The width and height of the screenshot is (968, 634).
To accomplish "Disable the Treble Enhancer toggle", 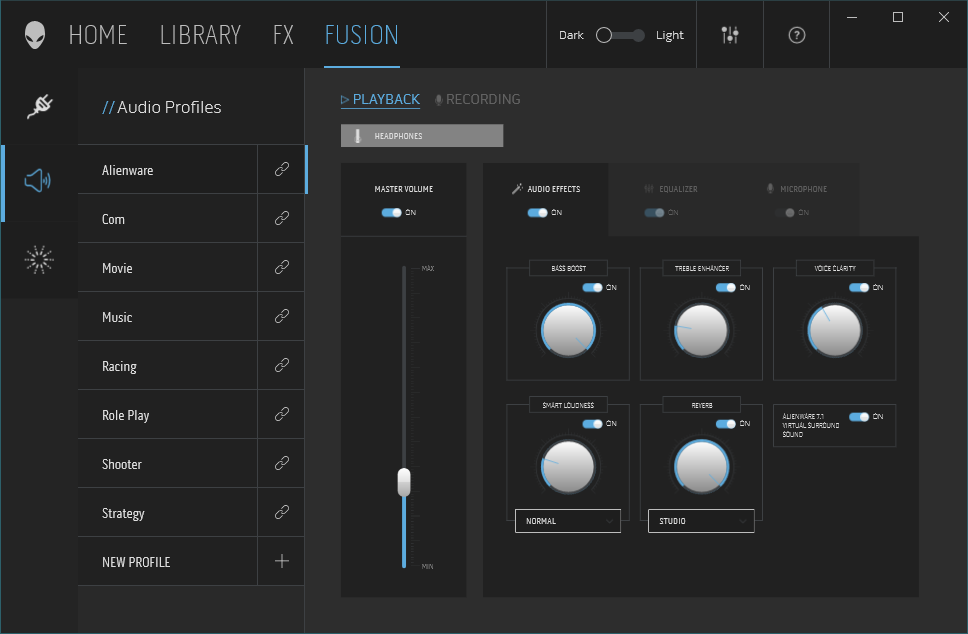I will click(x=726, y=287).
